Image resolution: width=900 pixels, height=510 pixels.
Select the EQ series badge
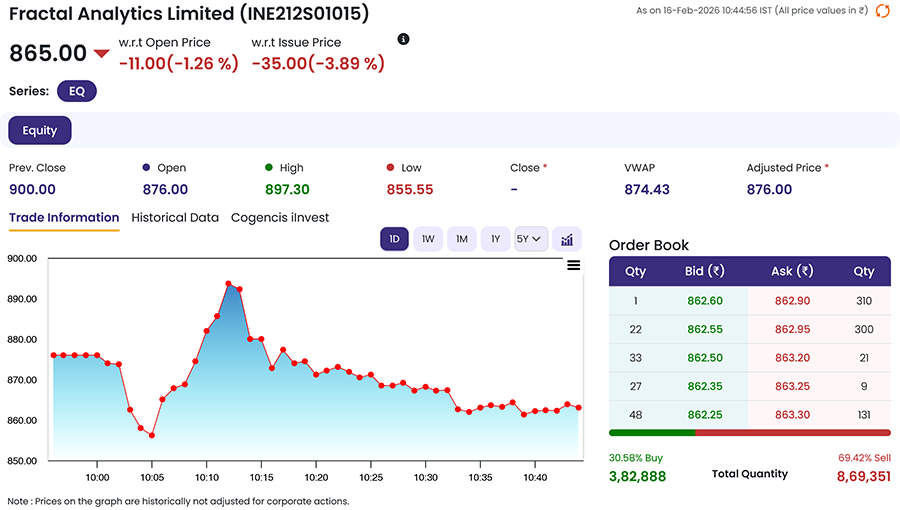click(77, 91)
